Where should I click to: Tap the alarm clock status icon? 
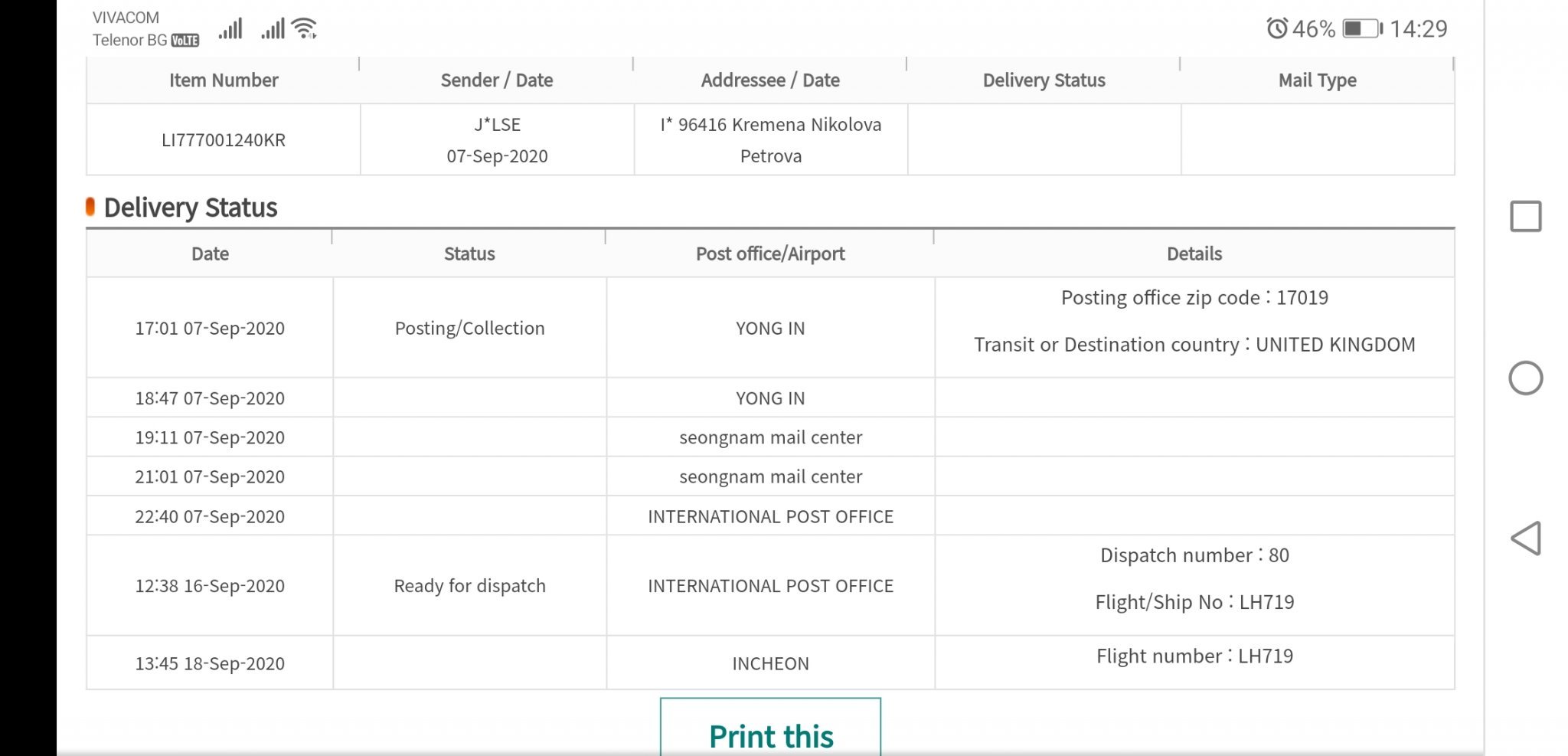[x=1276, y=29]
